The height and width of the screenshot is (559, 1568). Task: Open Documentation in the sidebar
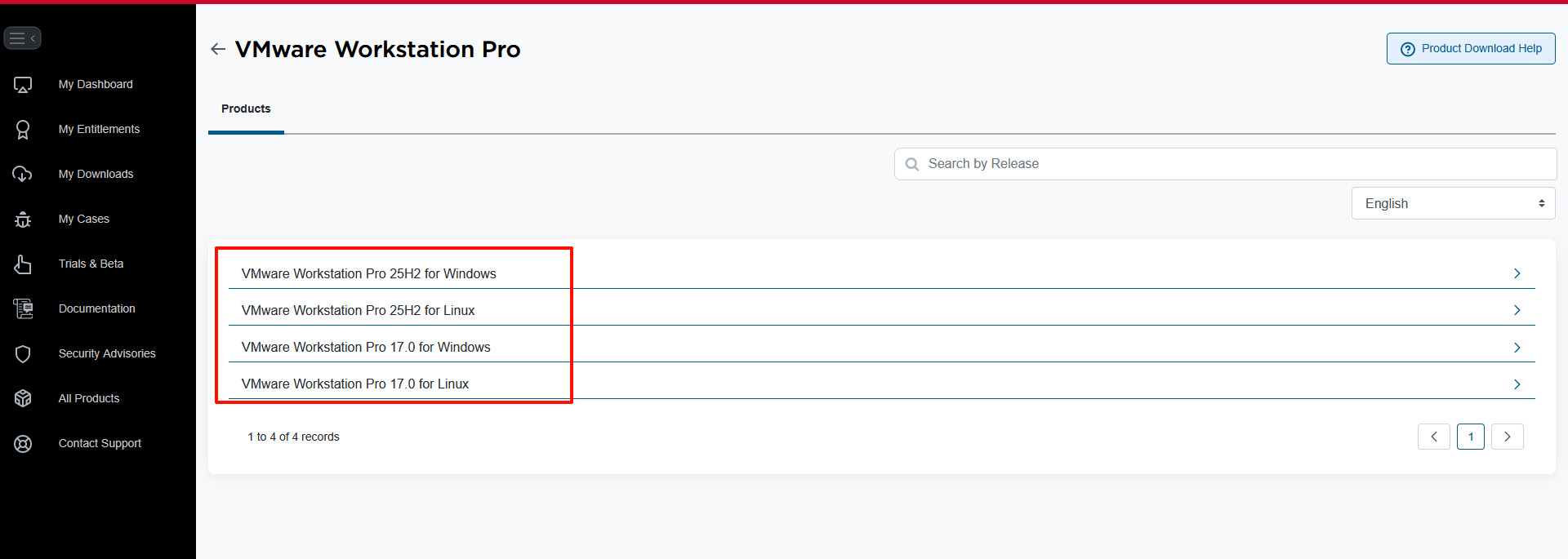97,308
